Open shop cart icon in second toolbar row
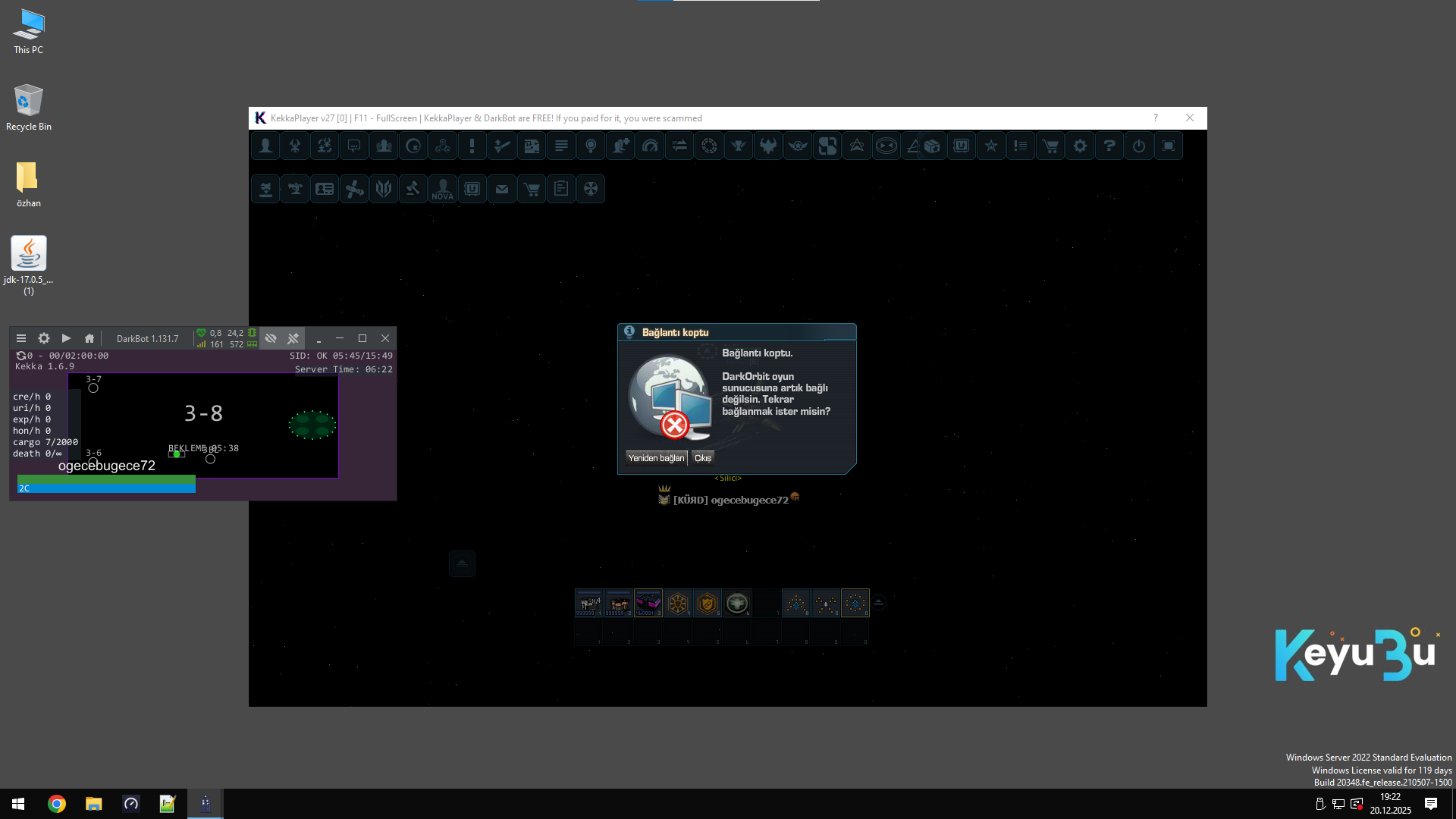This screenshot has height=819, width=1456. point(532,189)
